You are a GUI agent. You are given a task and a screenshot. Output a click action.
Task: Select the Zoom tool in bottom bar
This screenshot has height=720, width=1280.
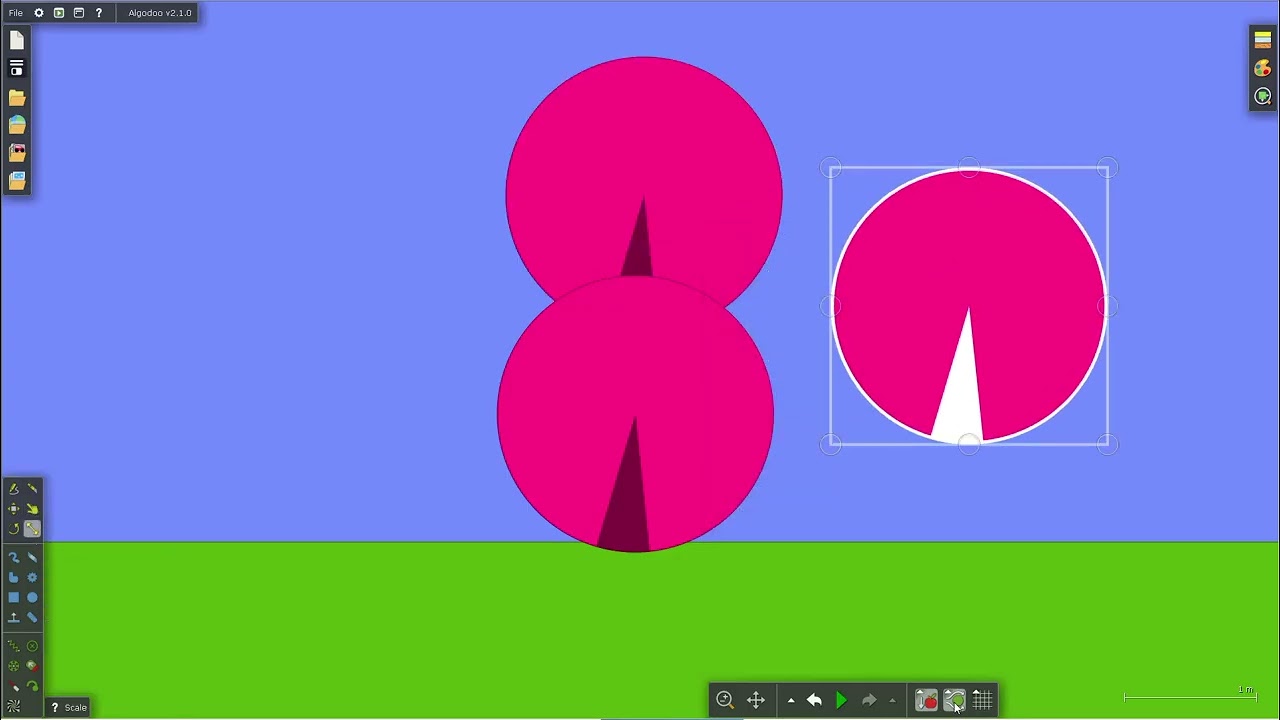pyautogui.click(x=725, y=700)
